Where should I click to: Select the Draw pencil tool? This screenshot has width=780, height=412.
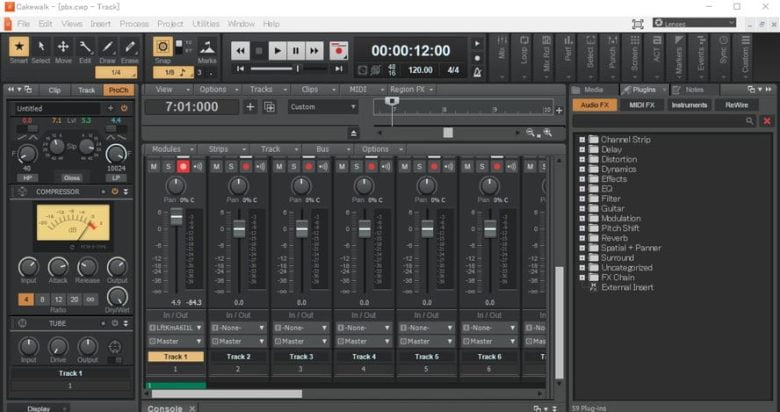pos(107,47)
